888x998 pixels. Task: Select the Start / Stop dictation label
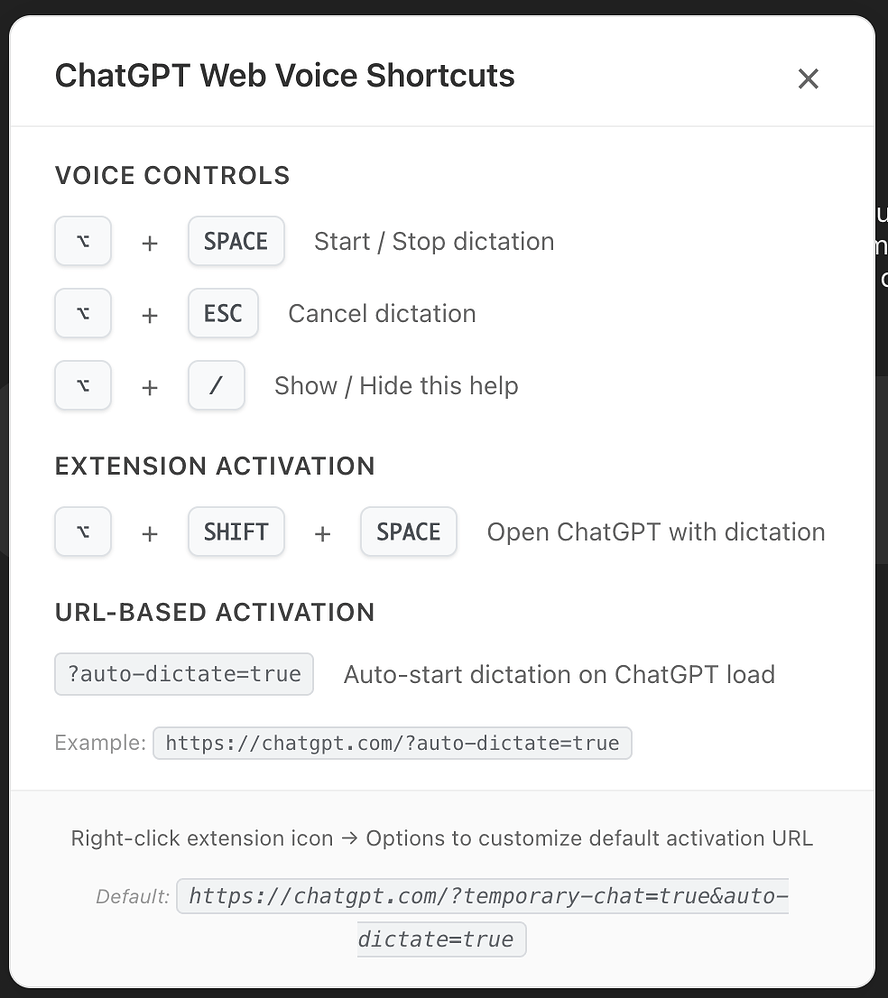[434, 241]
